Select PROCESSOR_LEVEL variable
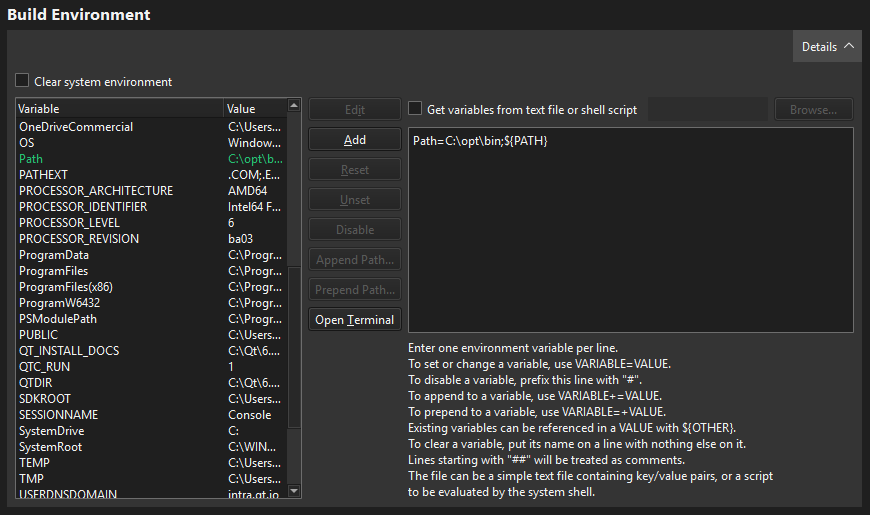This screenshot has height=515, width=870. click(x=151, y=223)
